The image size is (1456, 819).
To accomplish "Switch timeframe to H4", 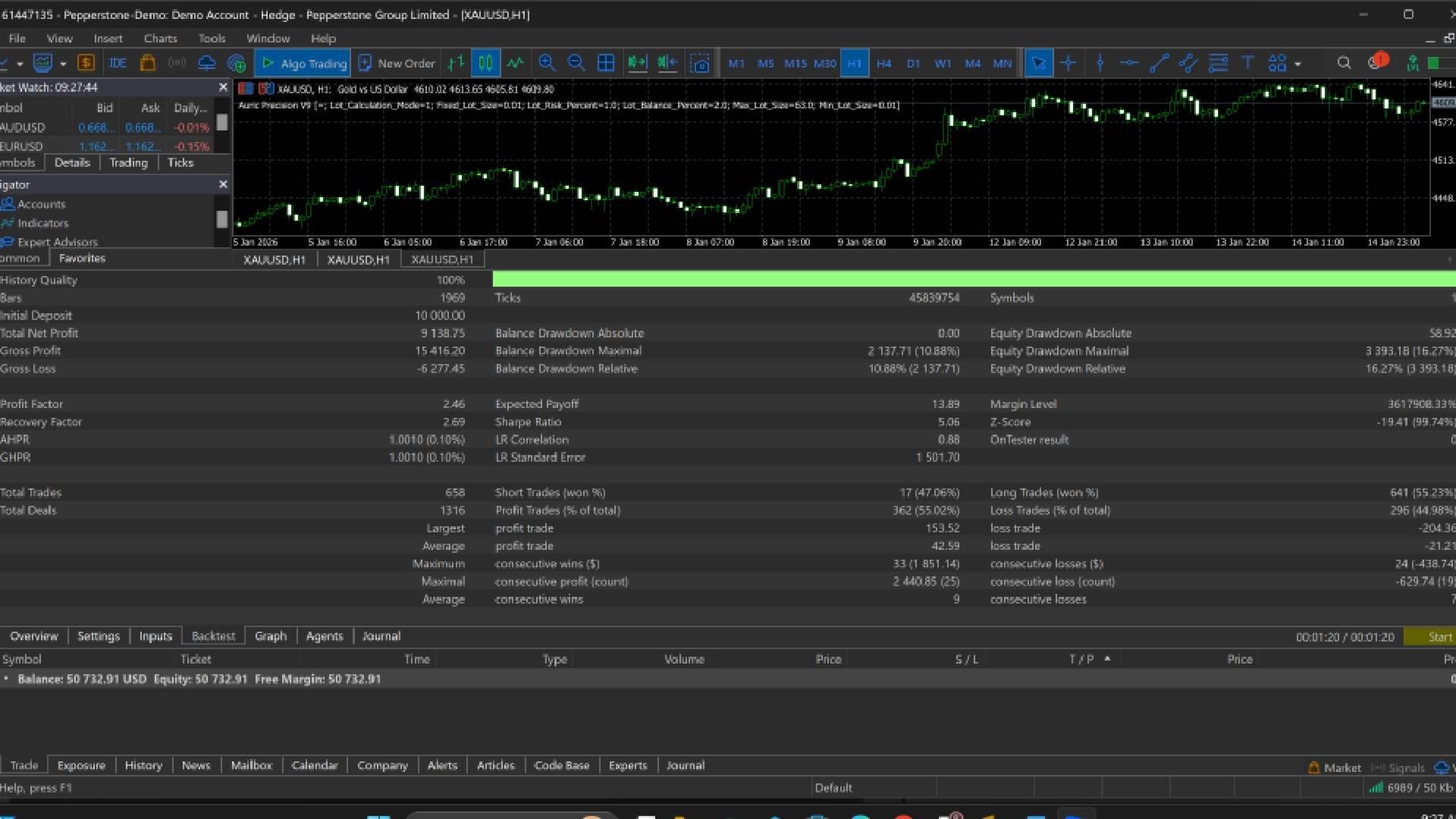I will click(x=883, y=64).
